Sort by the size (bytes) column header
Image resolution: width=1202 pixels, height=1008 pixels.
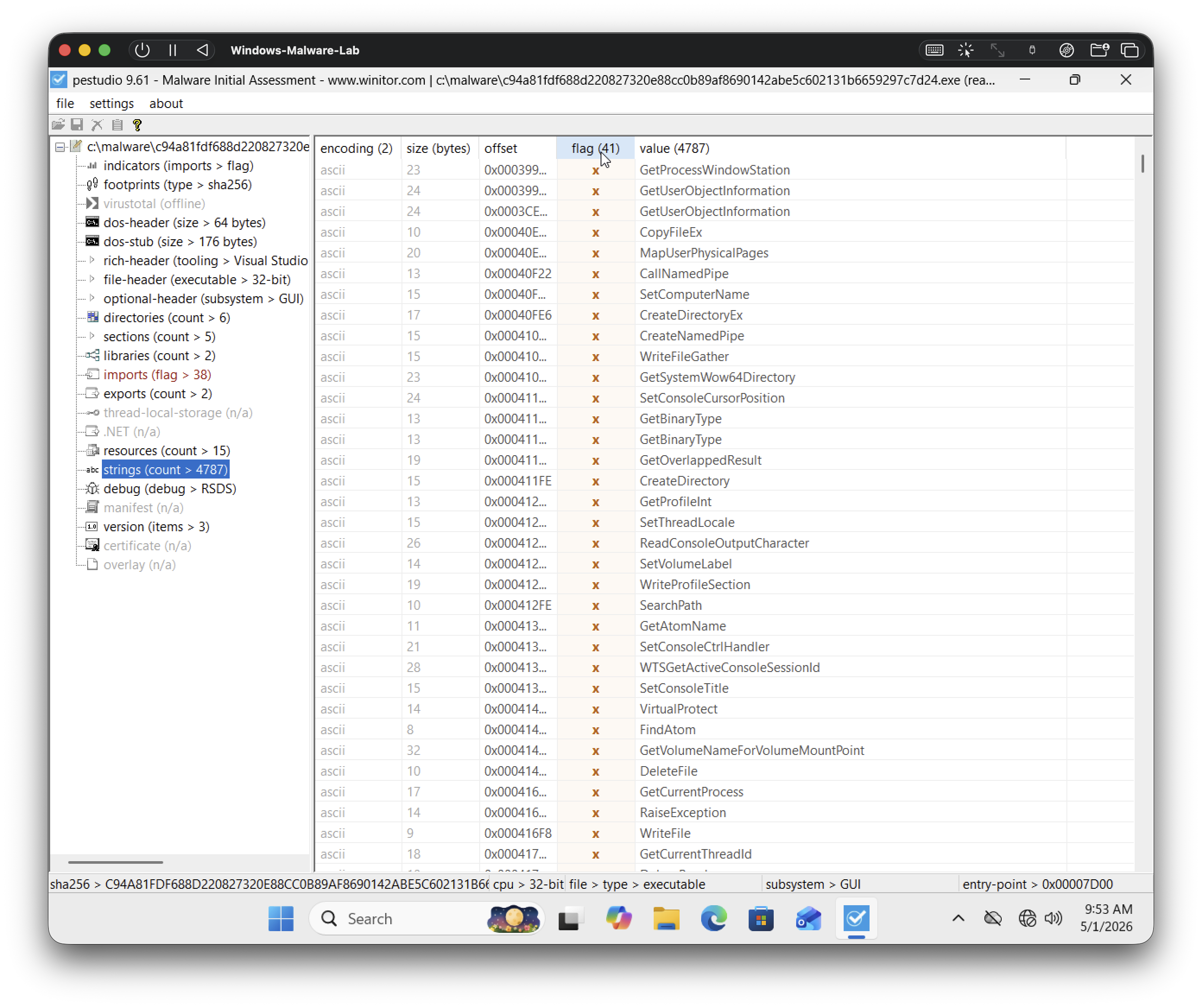tap(440, 148)
